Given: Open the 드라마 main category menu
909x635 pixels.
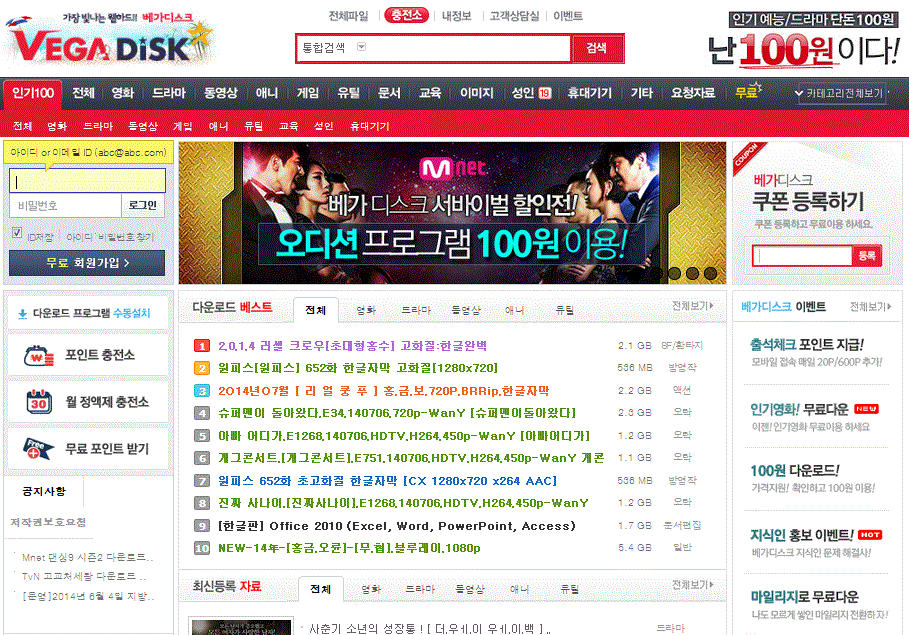Looking at the screenshot, I should point(169,93).
